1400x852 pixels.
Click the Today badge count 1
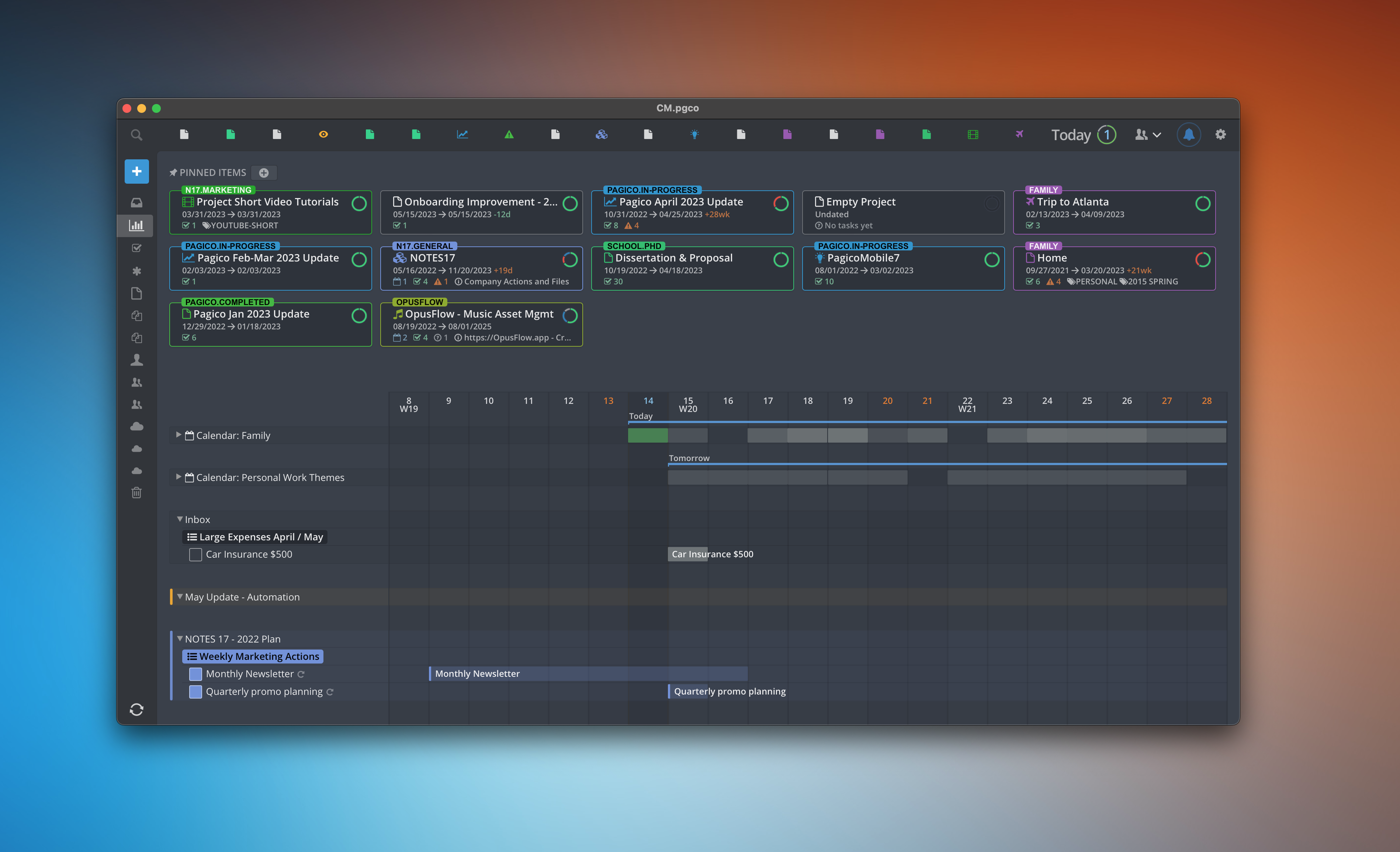click(x=1106, y=135)
